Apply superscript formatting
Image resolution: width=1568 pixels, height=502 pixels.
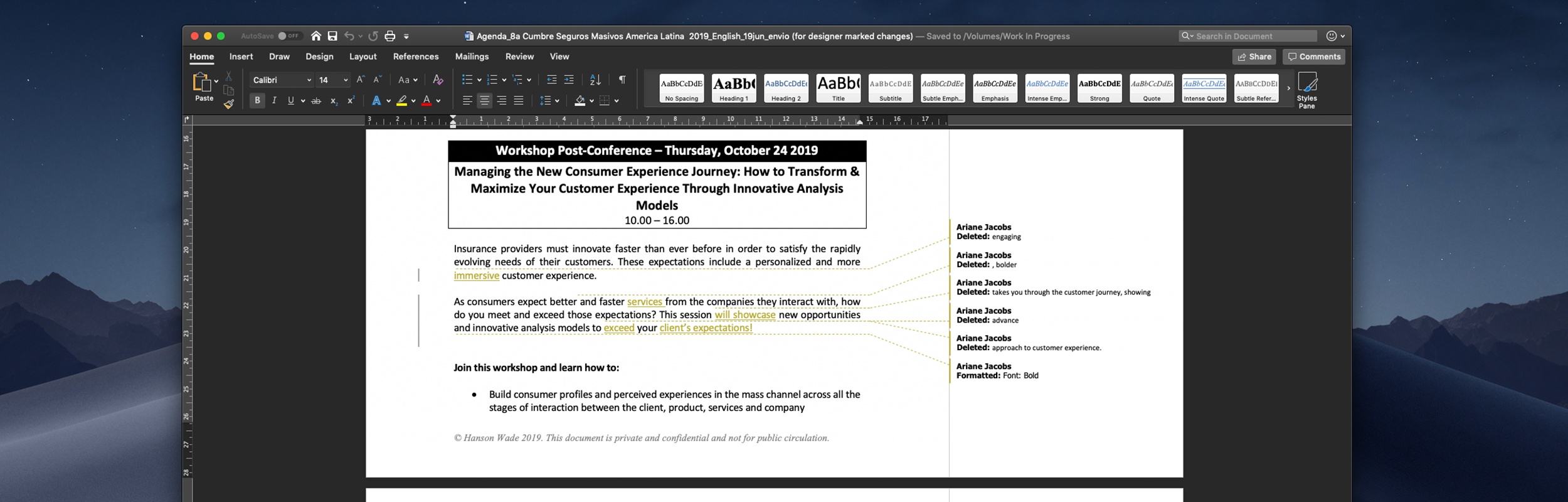point(351,100)
